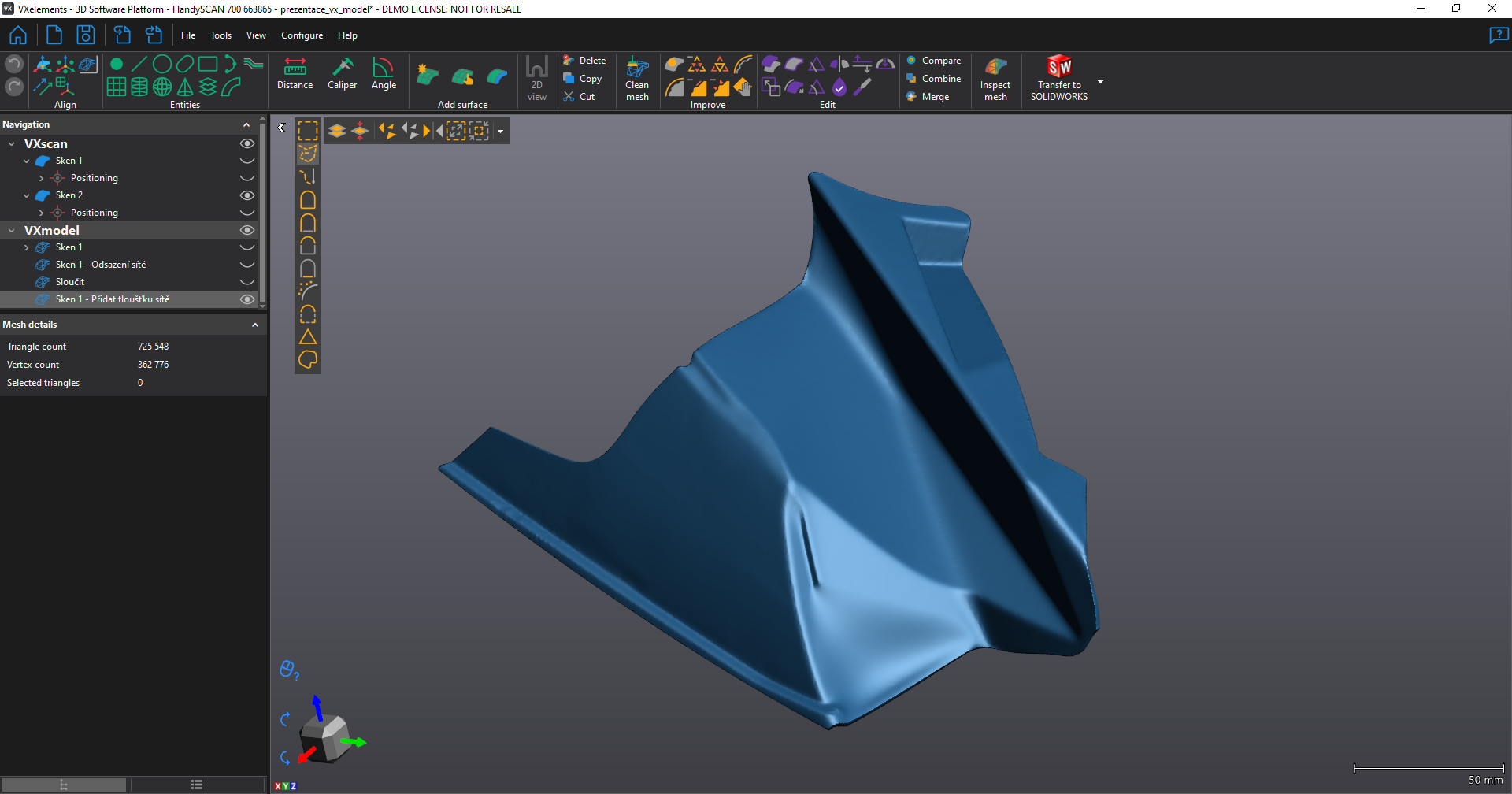Click the Home icon

click(18, 35)
